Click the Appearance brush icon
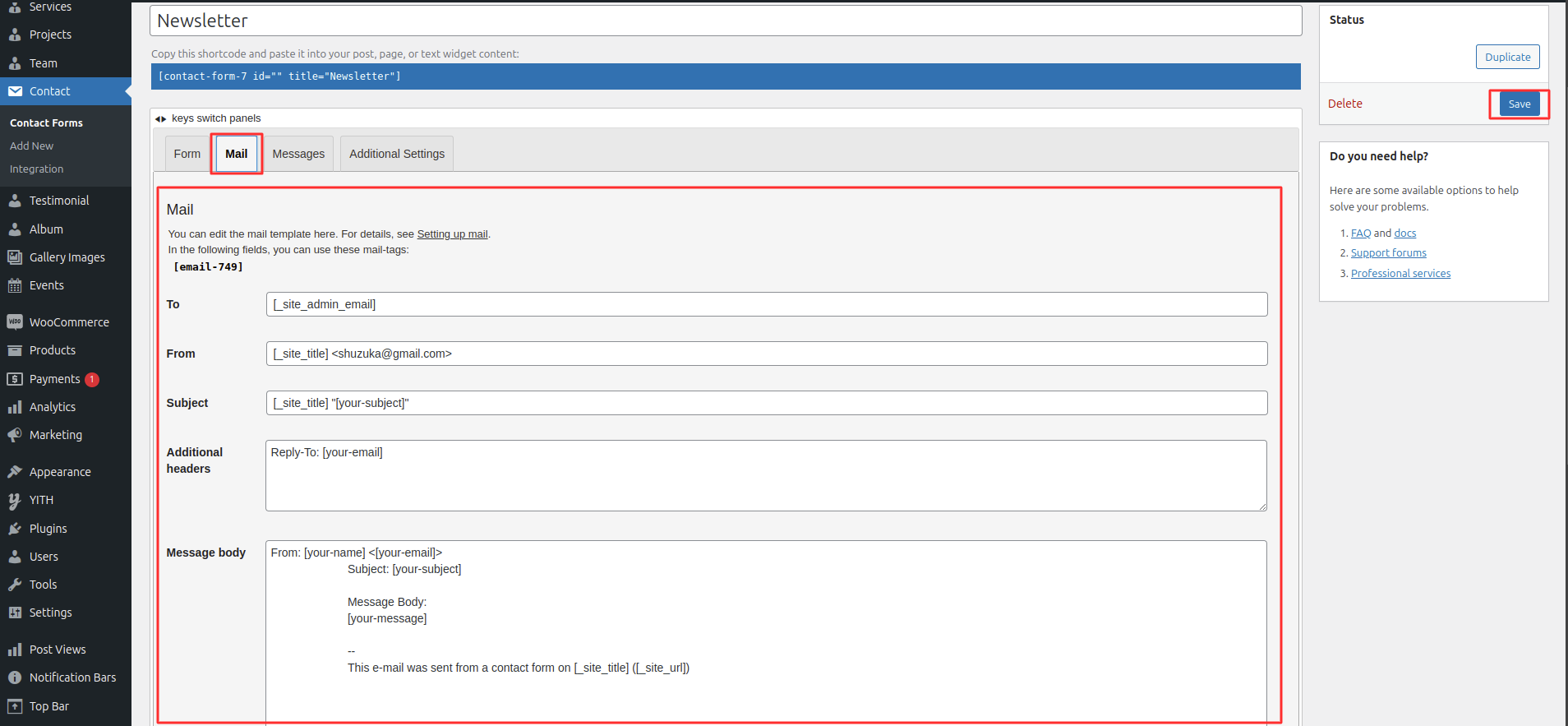 coord(15,472)
